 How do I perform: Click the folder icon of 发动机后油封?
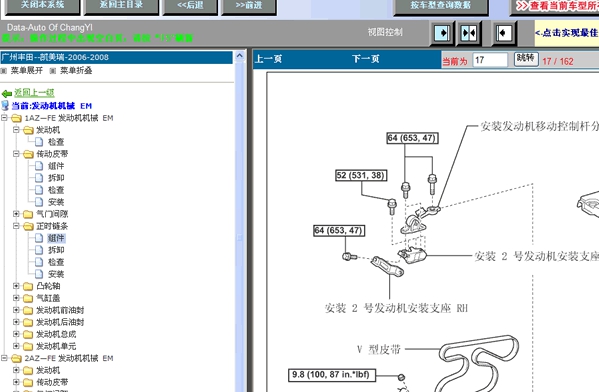coord(28,322)
